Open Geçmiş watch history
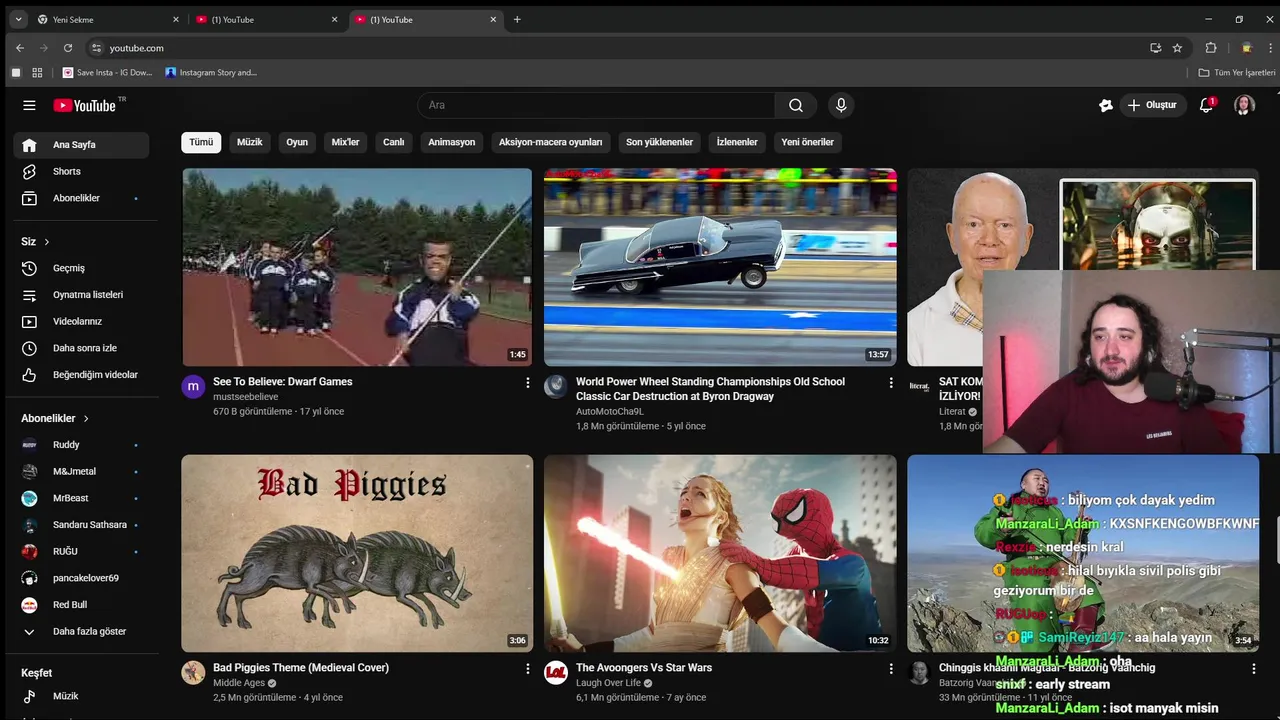 pyautogui.click(x=81, y=268)
